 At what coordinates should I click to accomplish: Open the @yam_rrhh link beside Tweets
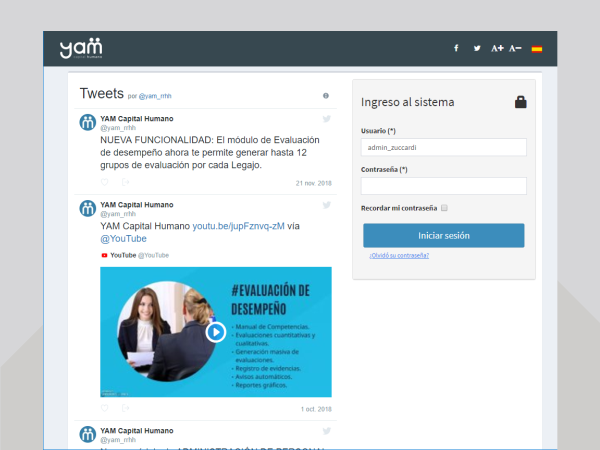click(x=155, y=96)
